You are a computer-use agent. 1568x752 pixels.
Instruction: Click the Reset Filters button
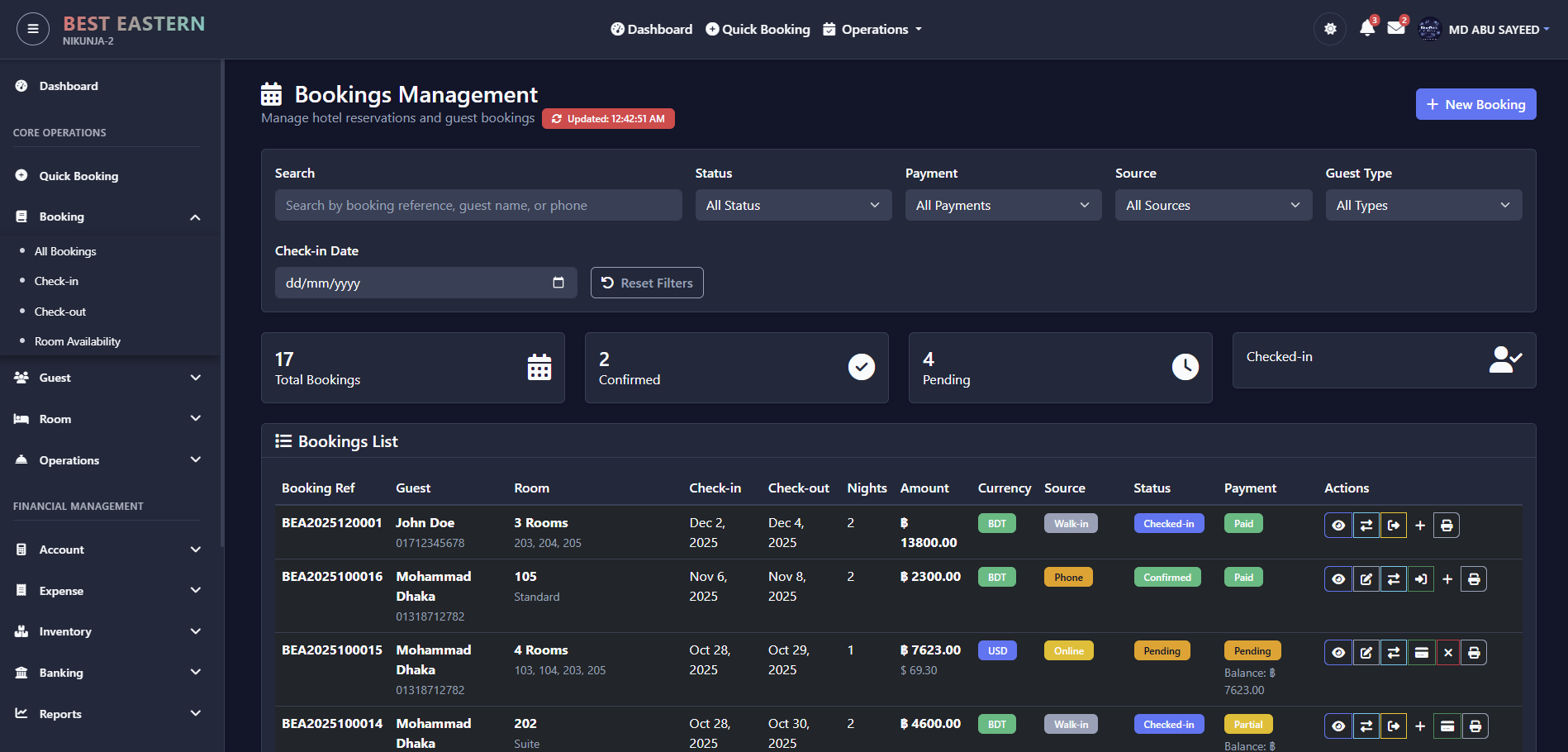(x=647, y=283)
